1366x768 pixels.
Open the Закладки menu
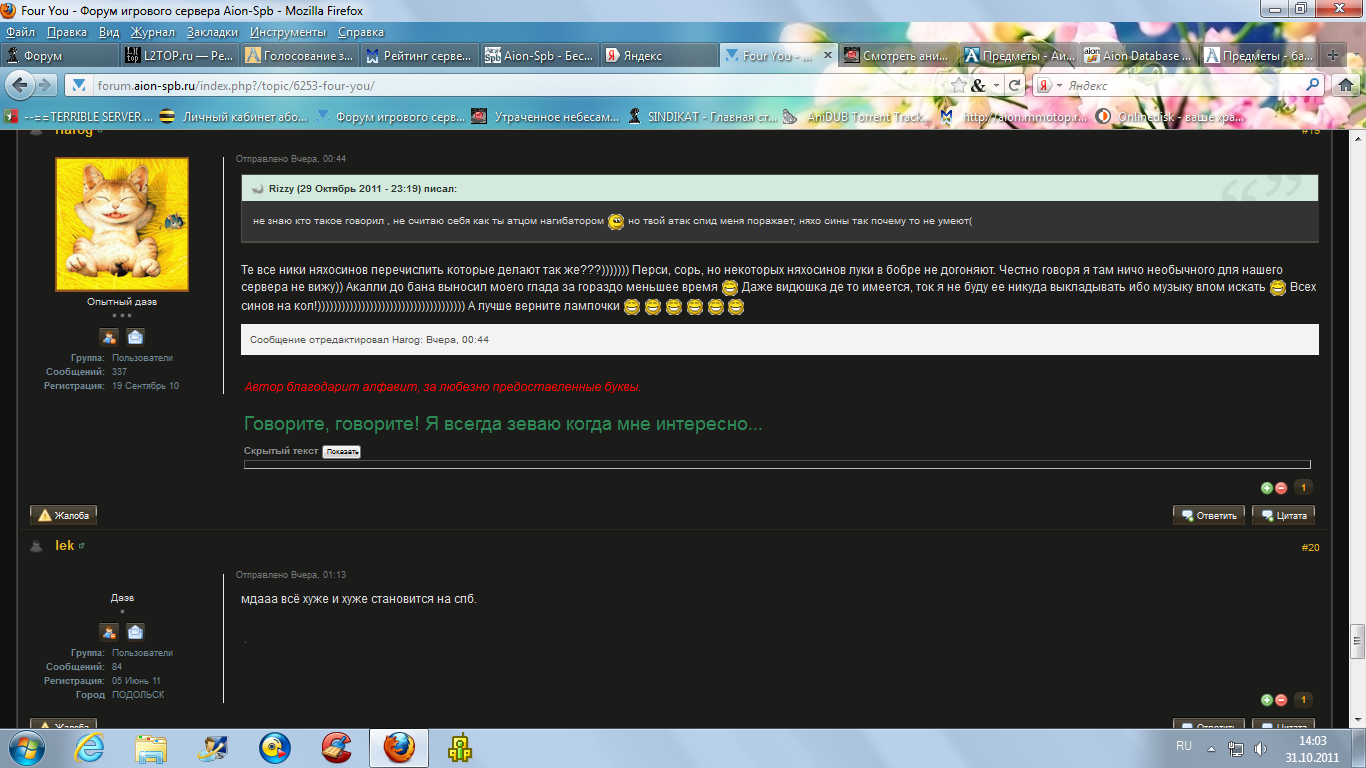coord(212,32)
